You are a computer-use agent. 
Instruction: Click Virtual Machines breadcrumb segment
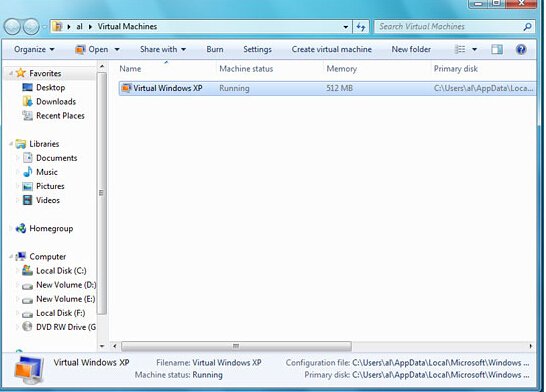127,27
